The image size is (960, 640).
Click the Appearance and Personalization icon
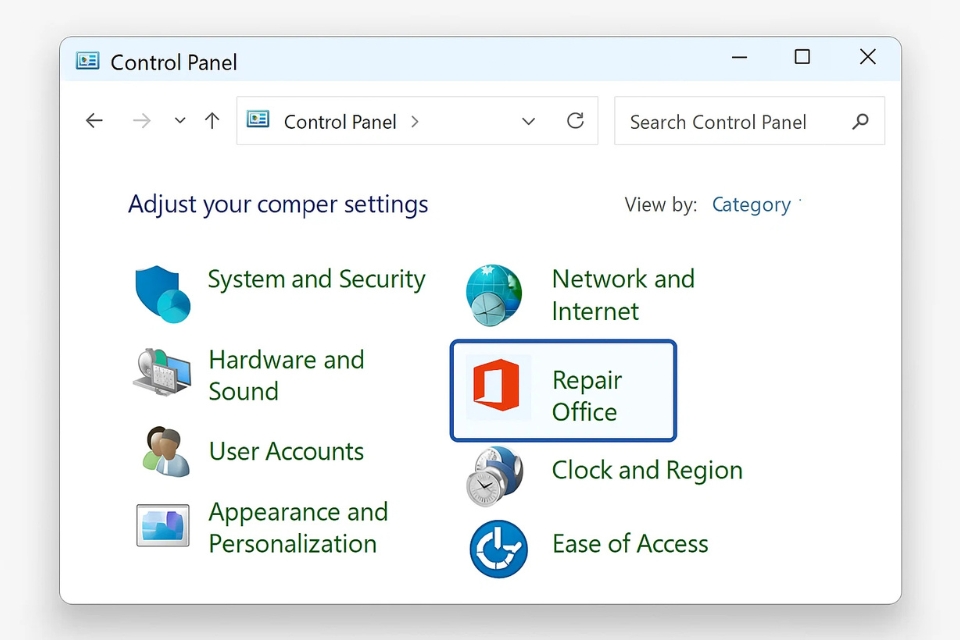point(163,526)
